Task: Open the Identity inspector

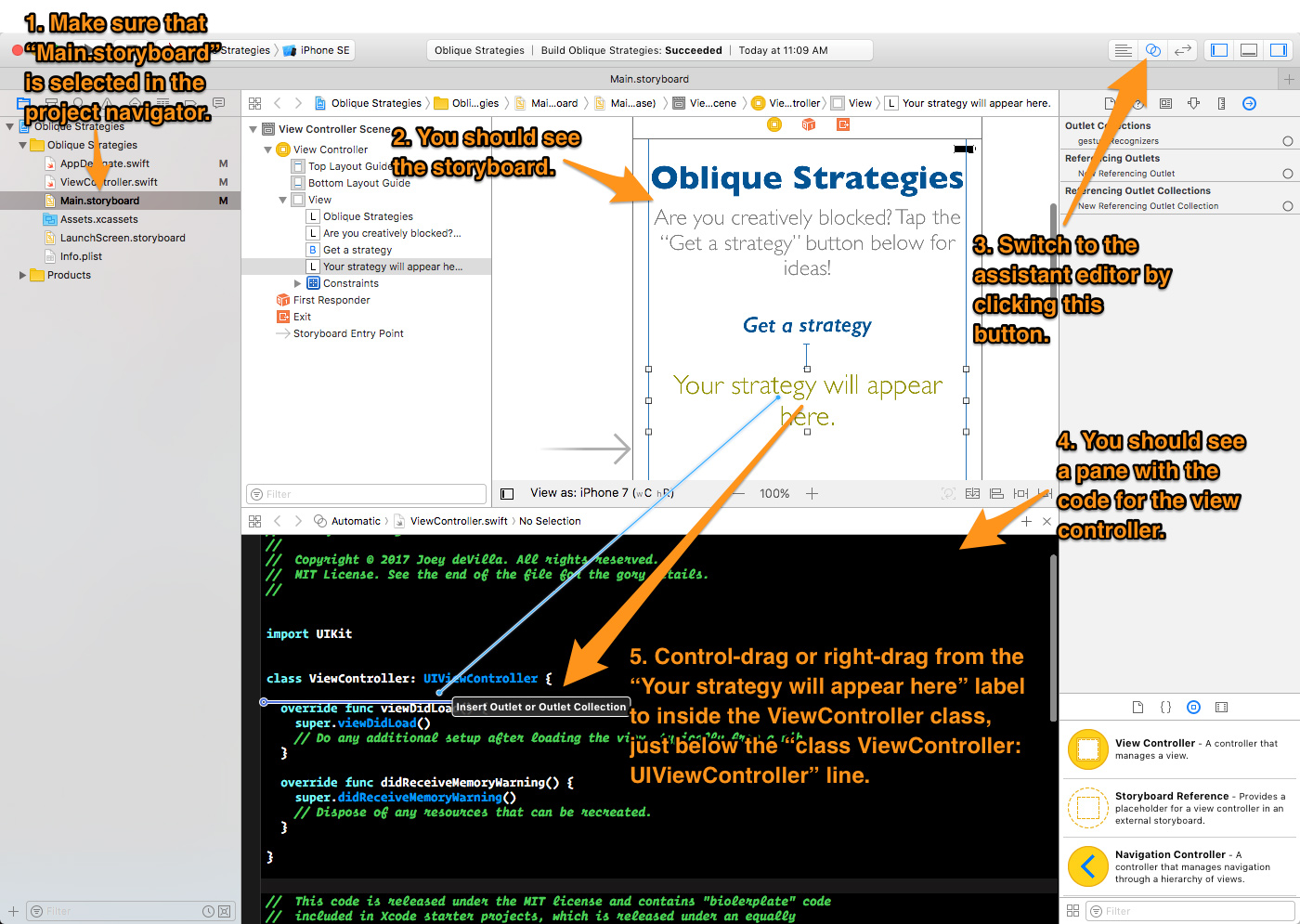Action: (x=1166, y=103)
